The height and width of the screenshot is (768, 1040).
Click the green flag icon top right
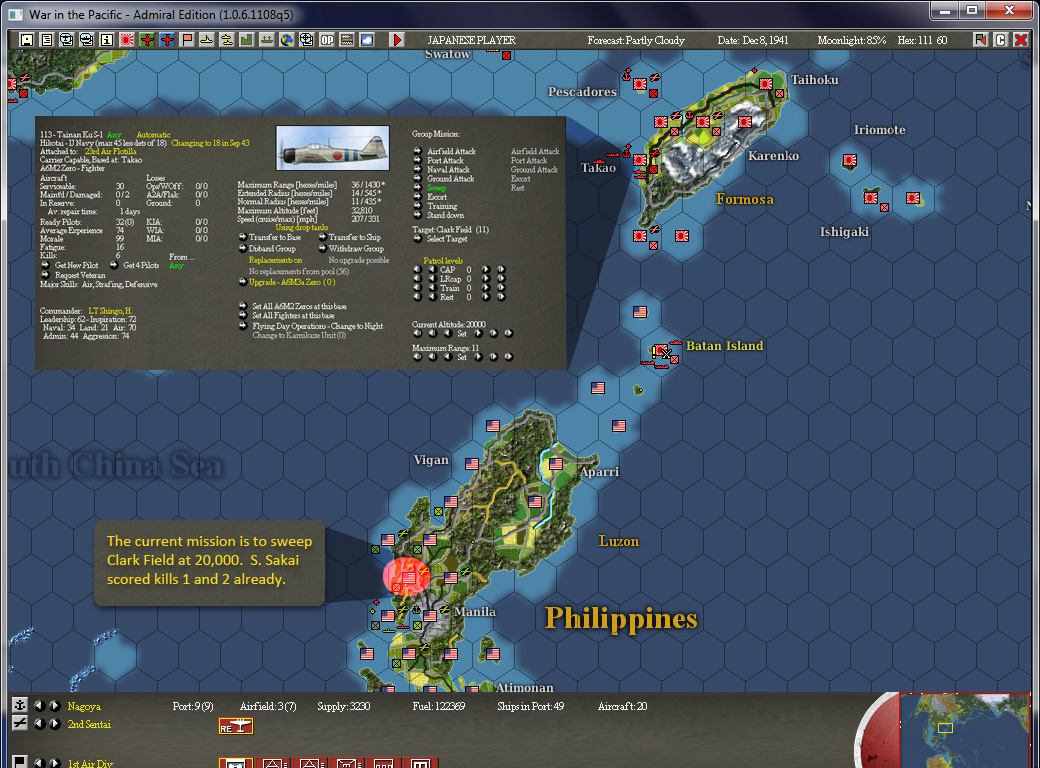(x=980, y=40)
